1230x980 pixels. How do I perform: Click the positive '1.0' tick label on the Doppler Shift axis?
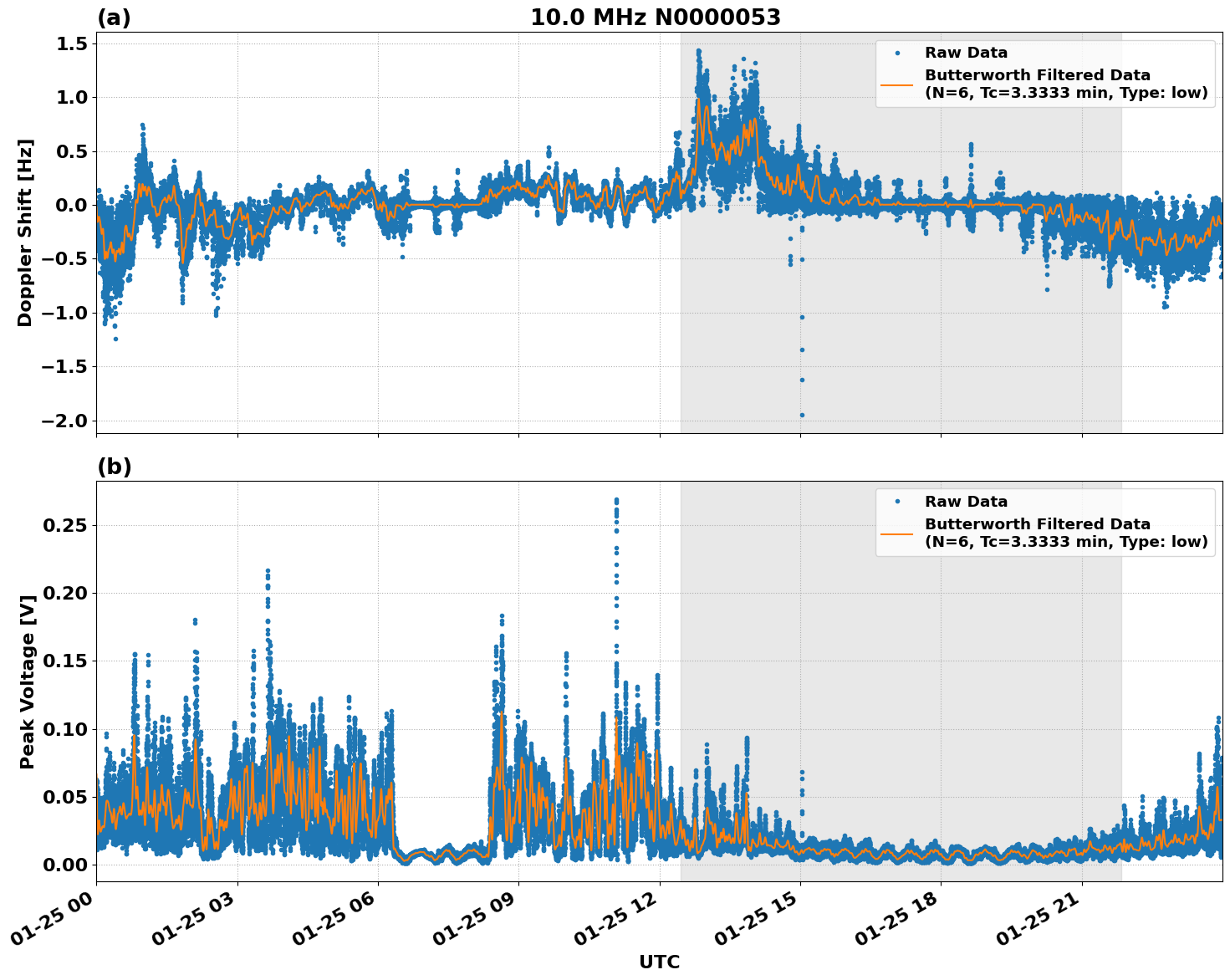click(x=72, y=97)
